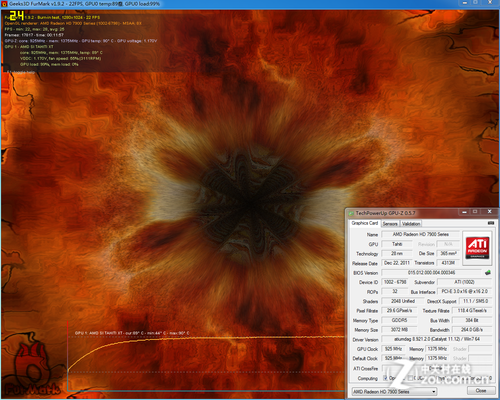Click the GPU Clock row Memory field 1375 MHz
The image size is (500, 400).
pyautogui.click(x=437, y=349)
